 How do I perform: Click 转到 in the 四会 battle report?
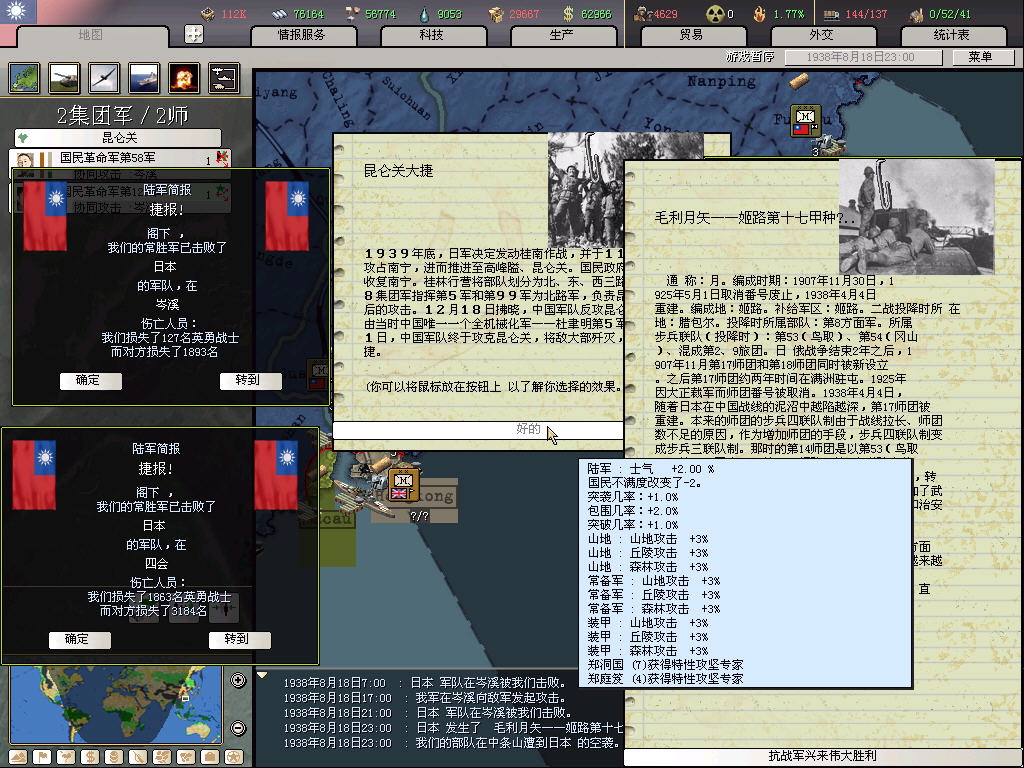pyautogui.click(x=239, y=639)
